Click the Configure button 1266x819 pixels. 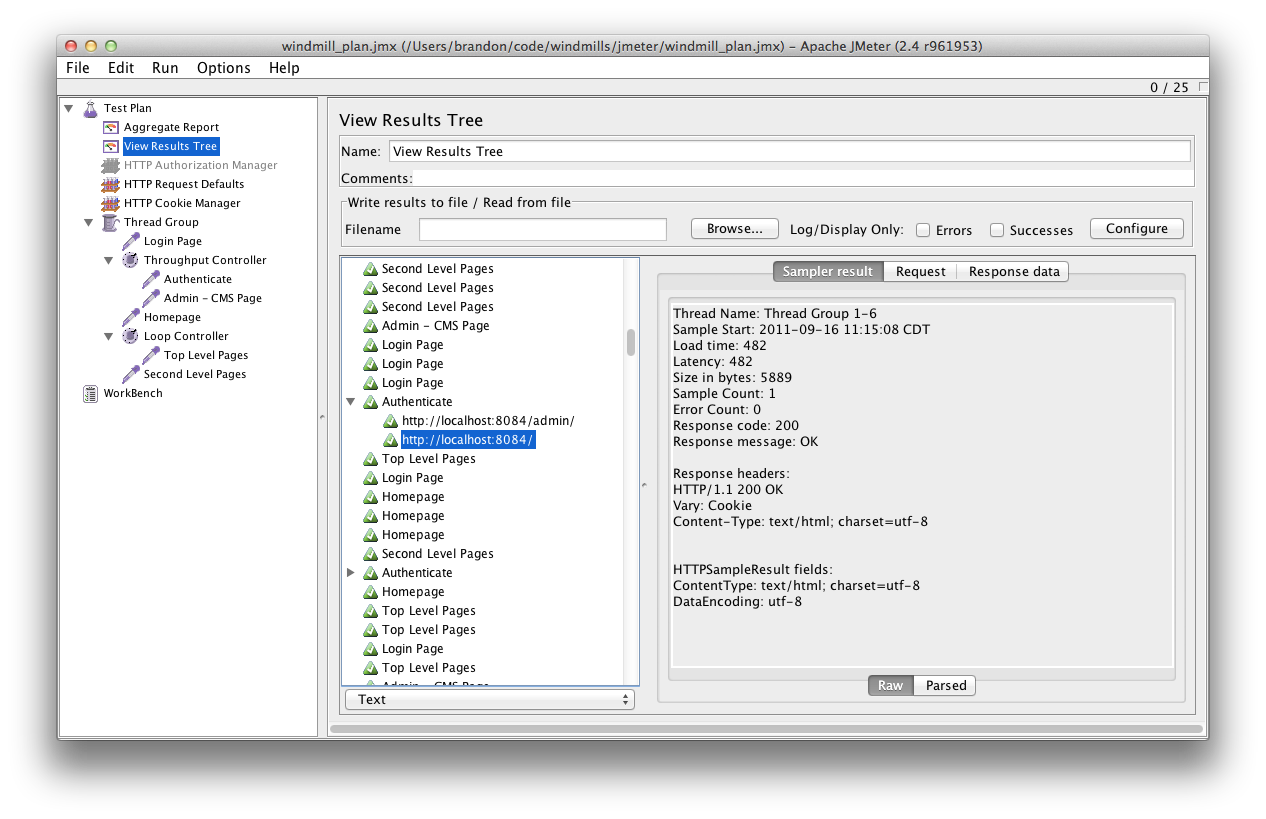click(x=1136, y=229)
